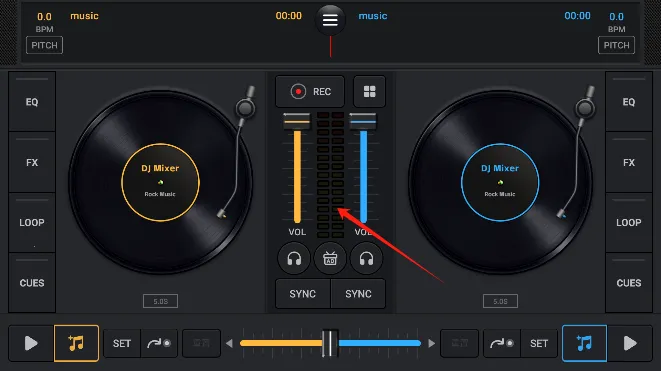Click the orange left volume fader
This screenshot has width=661, height=371.
click(297, 121)
